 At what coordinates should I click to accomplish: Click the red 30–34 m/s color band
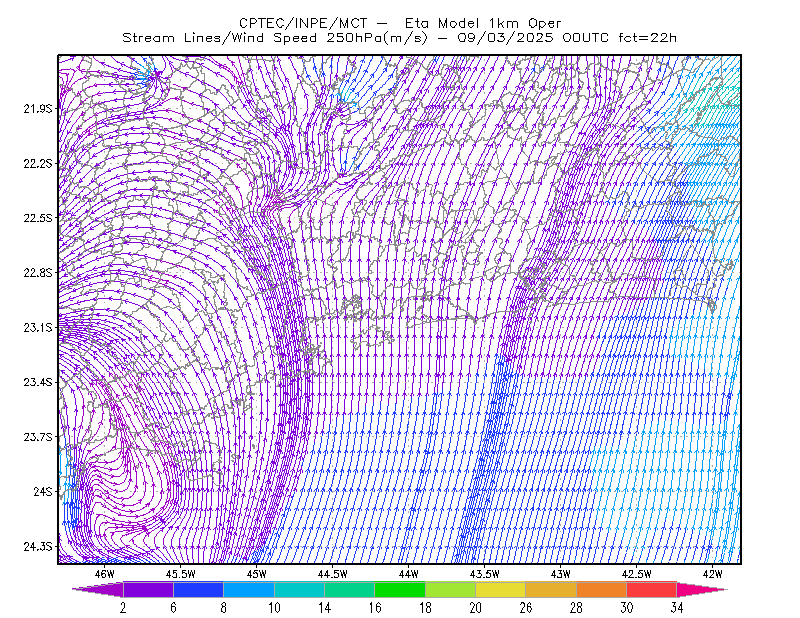652,589
